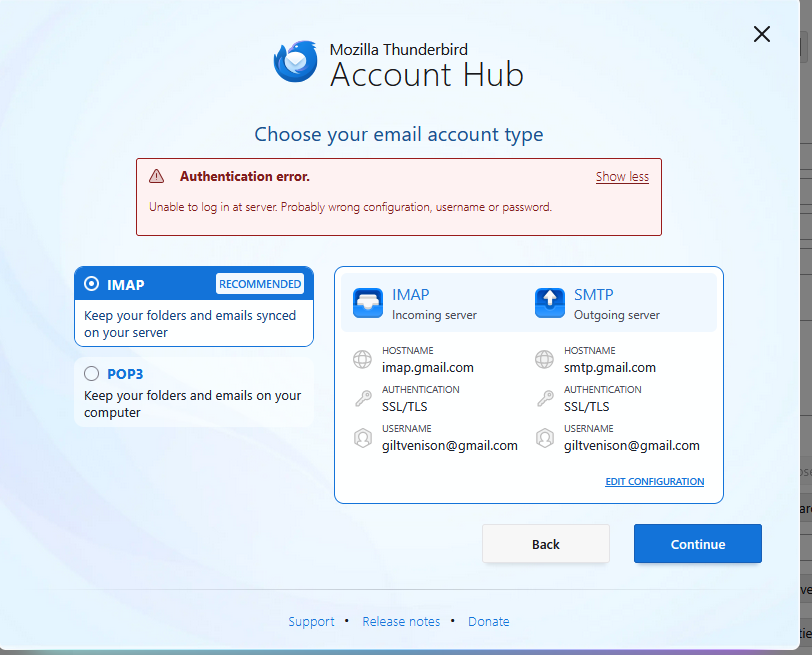Click SSL/TLS under IMAP authentication

point(404,406)
